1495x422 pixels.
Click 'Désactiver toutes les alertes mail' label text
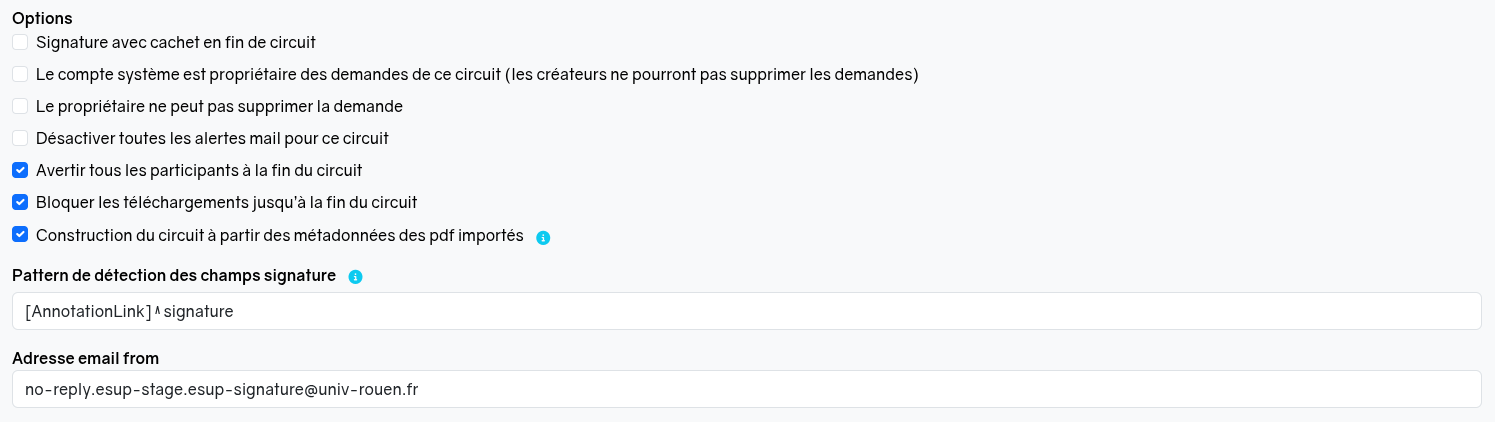pos(212,138)
